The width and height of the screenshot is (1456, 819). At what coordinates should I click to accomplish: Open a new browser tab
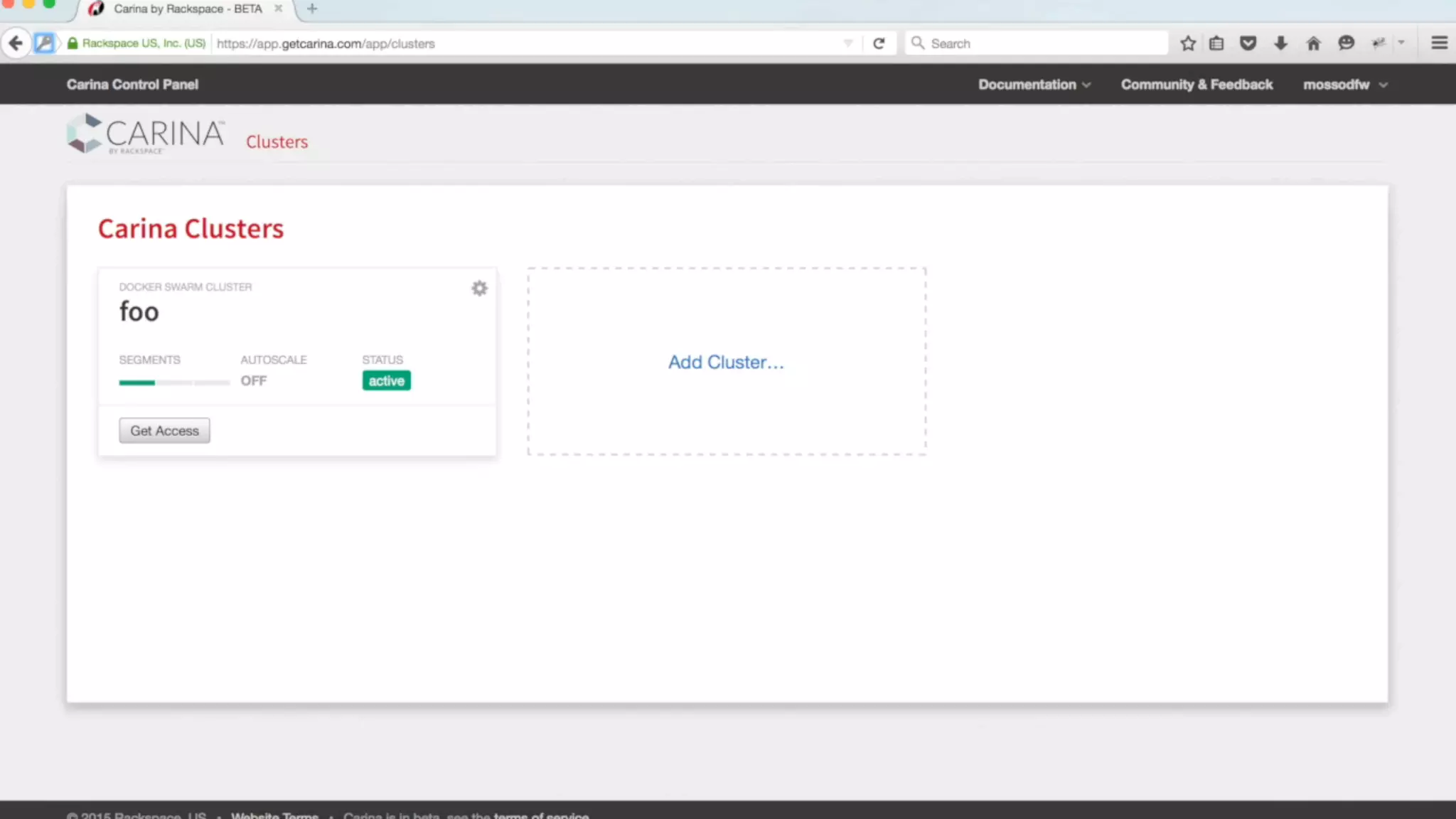pos(312,9)
